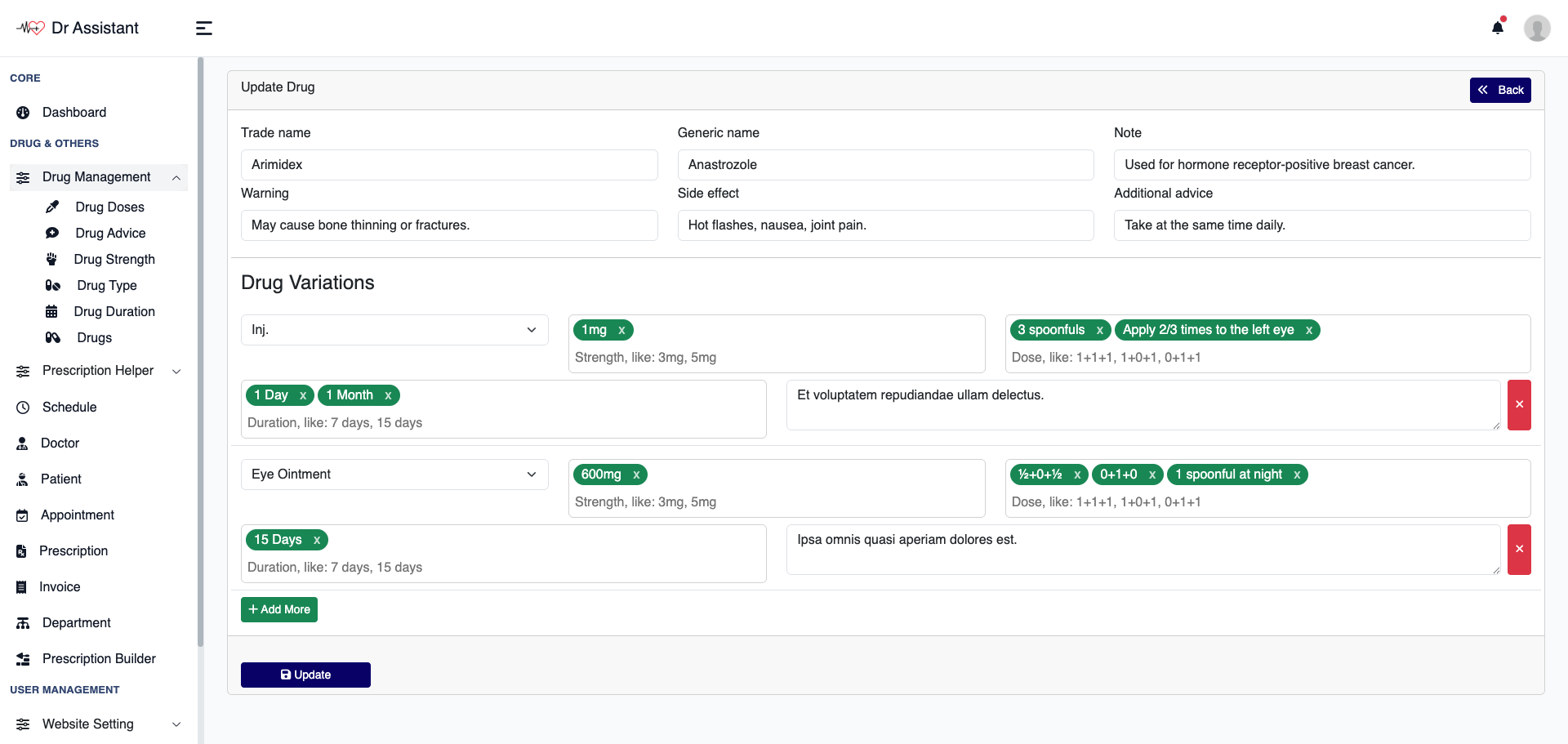Open Drug Doses in sidebar
The image size is (1568, 744).
click(109, 207)
